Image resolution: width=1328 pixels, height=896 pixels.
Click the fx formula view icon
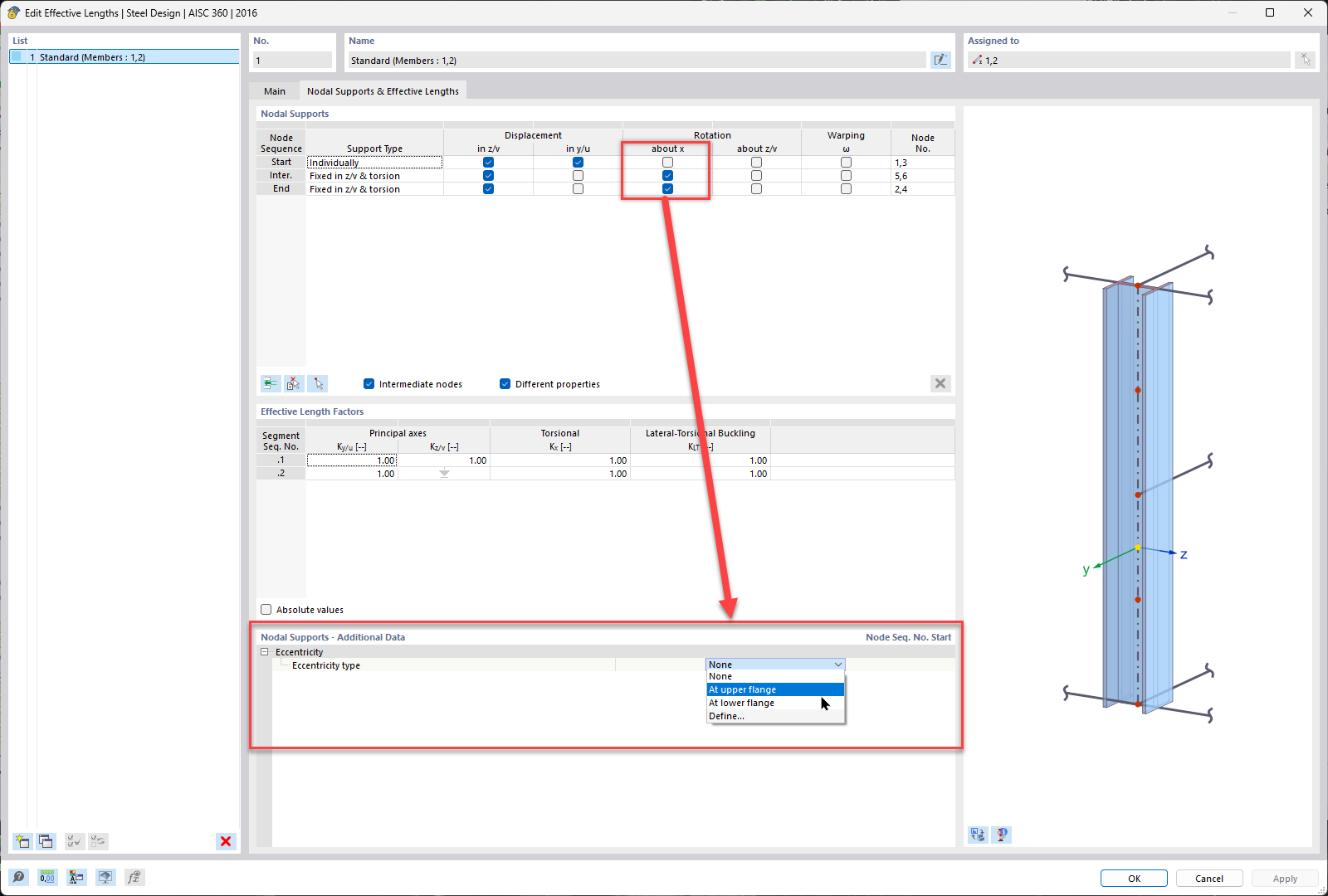point(134,877)
